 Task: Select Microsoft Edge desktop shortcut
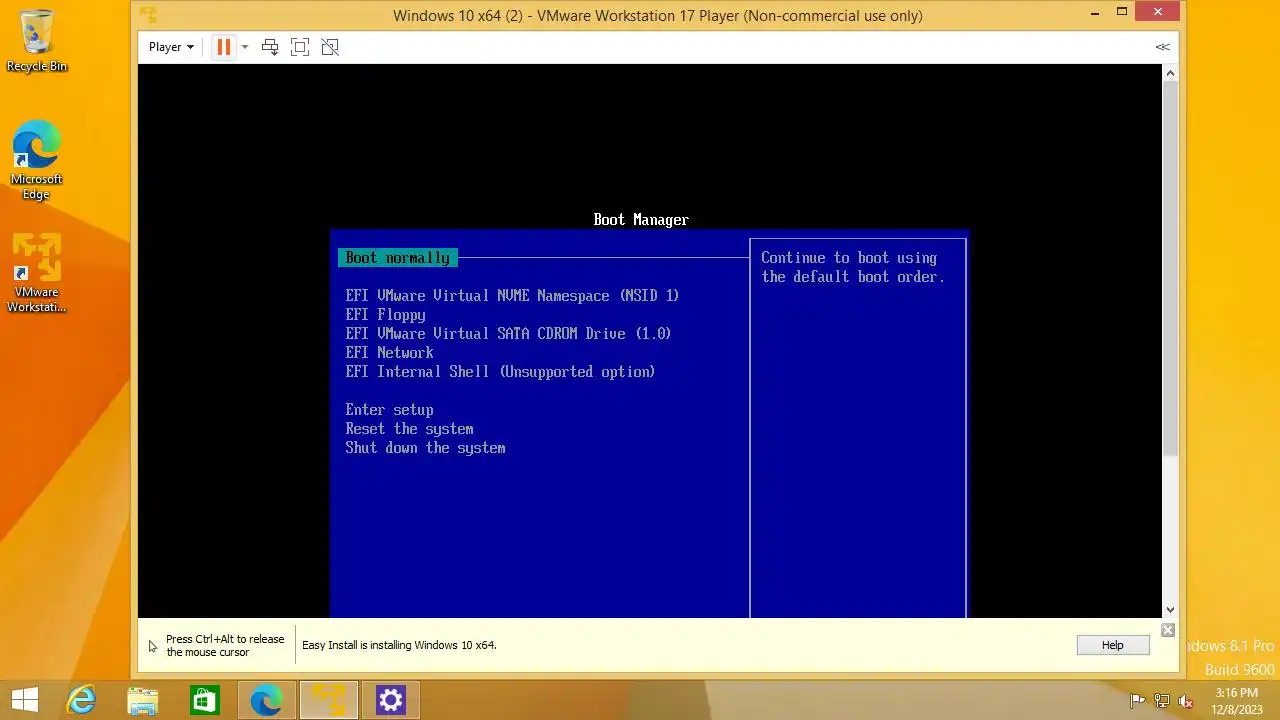click(x=37, y=160)
